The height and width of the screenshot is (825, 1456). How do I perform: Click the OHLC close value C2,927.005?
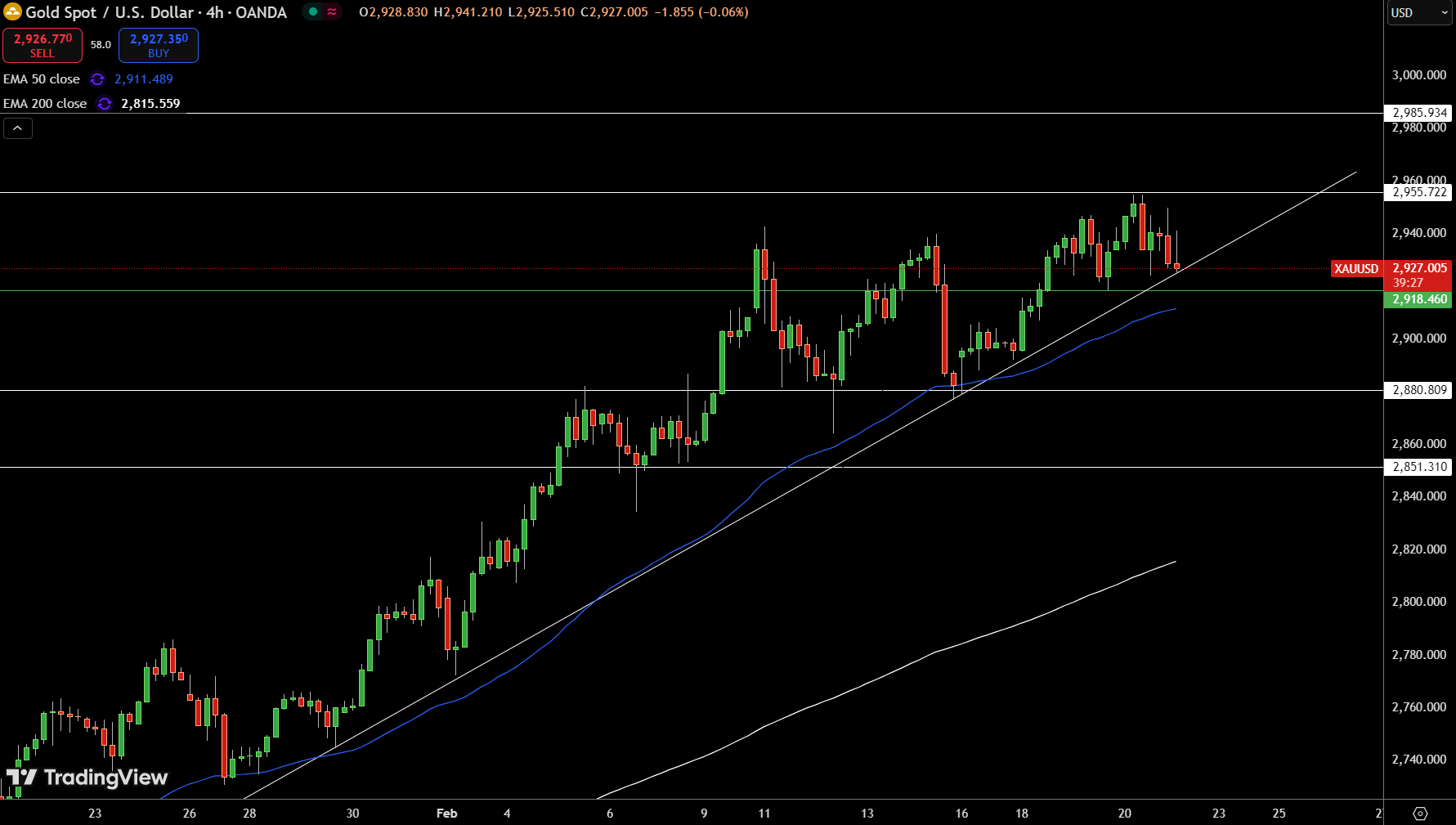point(614,12)
